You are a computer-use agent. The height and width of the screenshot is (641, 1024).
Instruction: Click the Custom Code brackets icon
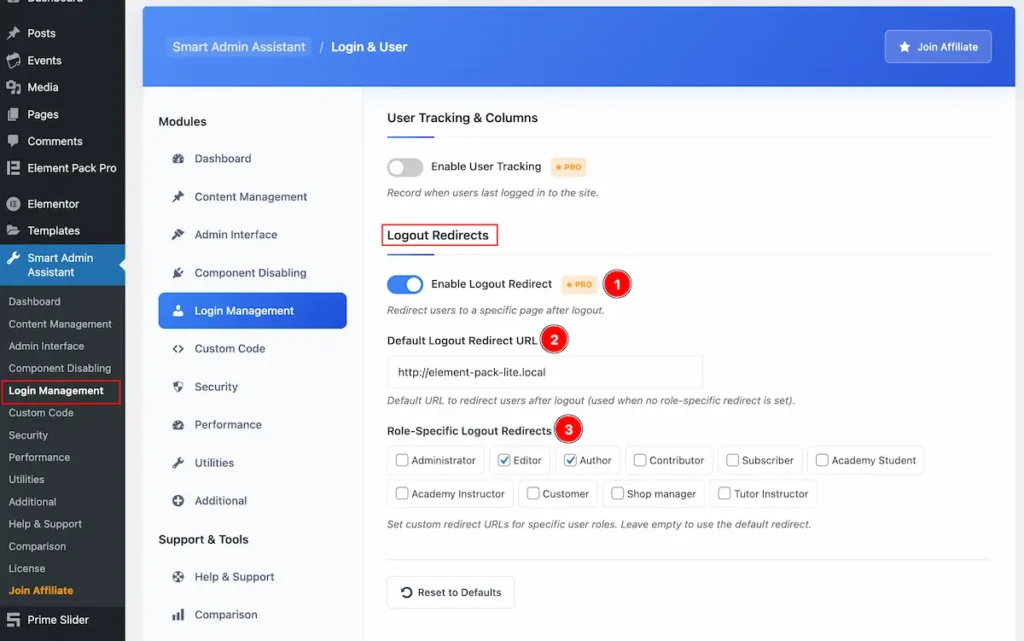click(x=178, y=349)
